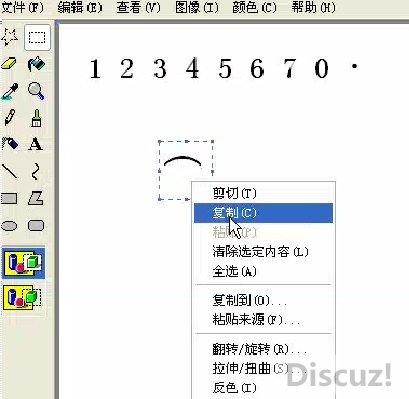
Task: Open 拉伸/扭曲(S)... from the context menu
Action: (263, 368)
